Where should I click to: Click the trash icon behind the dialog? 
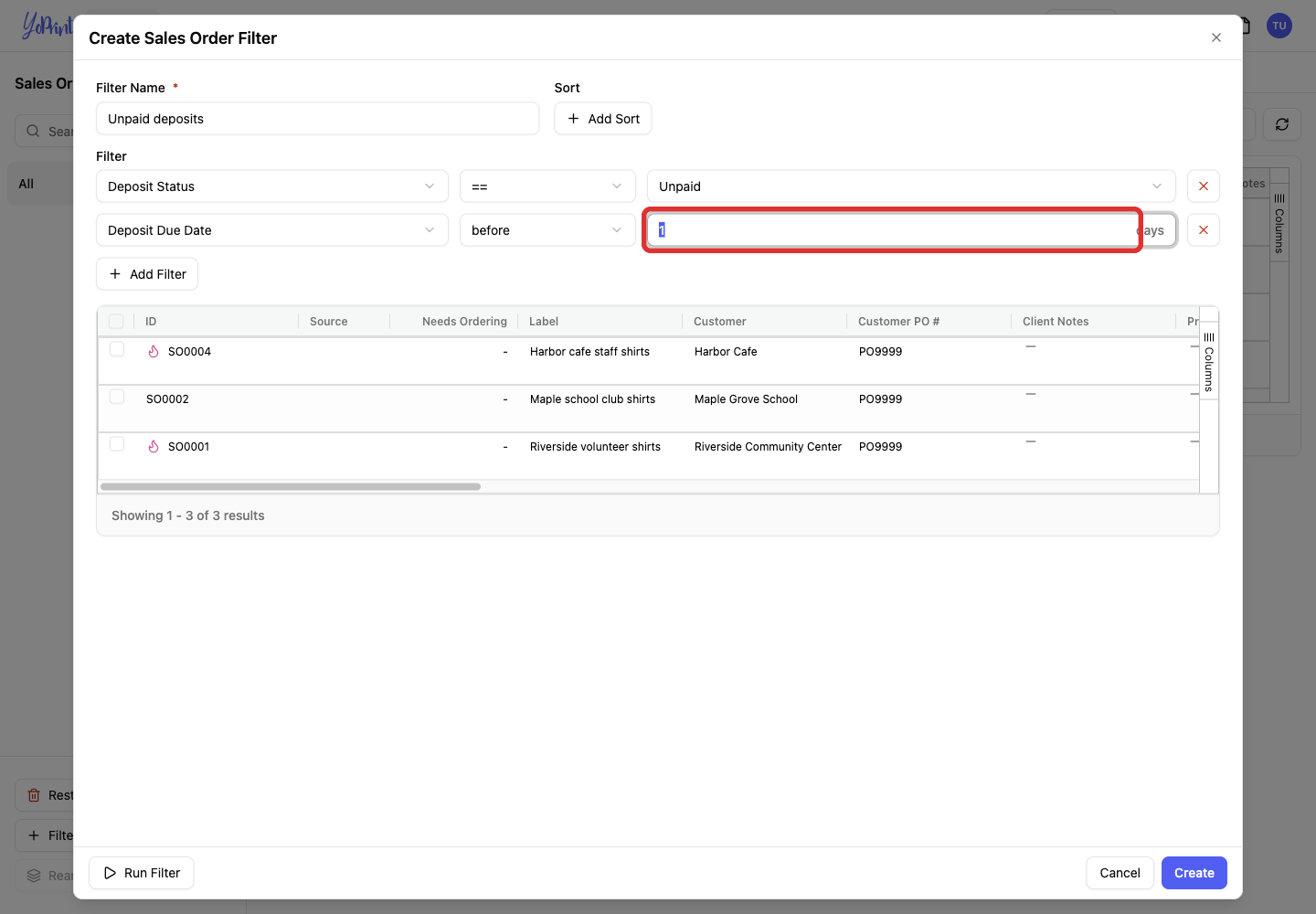click(x=34, y=795)
